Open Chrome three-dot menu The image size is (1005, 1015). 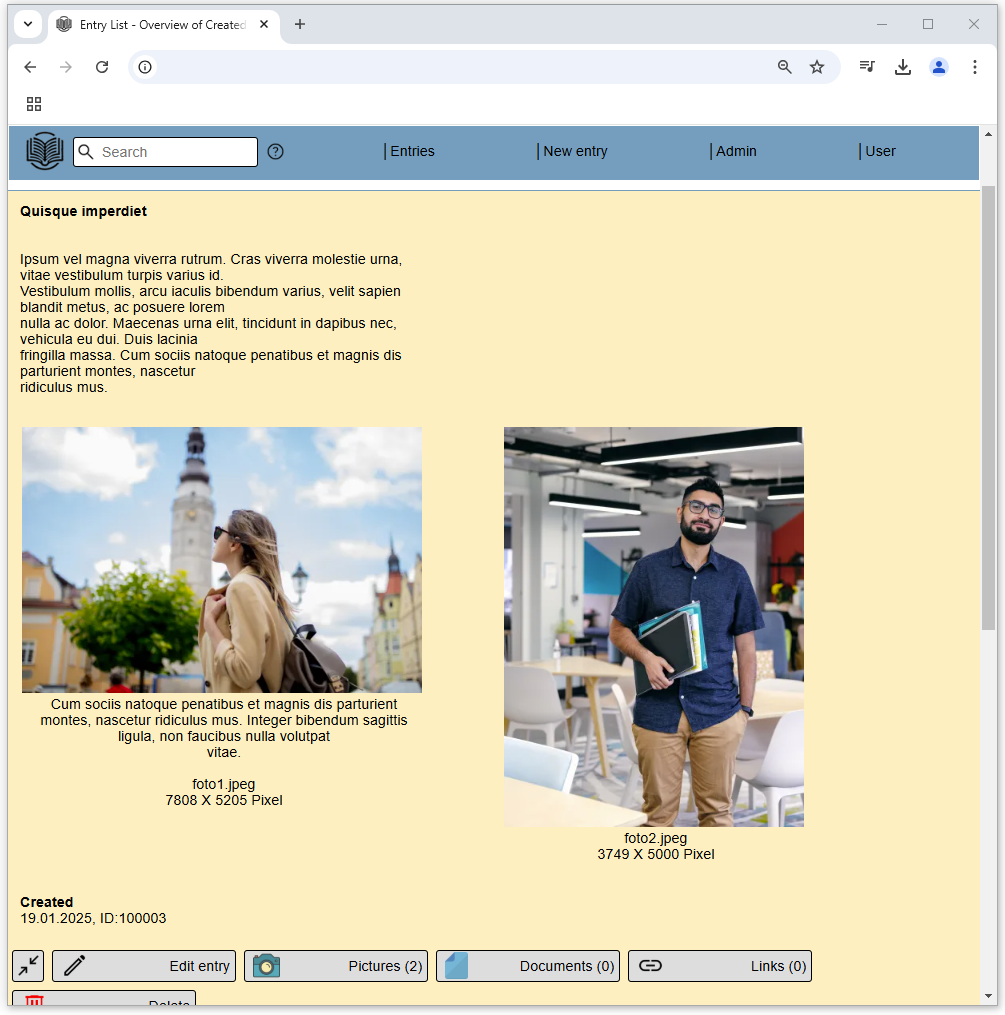[975, 67]
